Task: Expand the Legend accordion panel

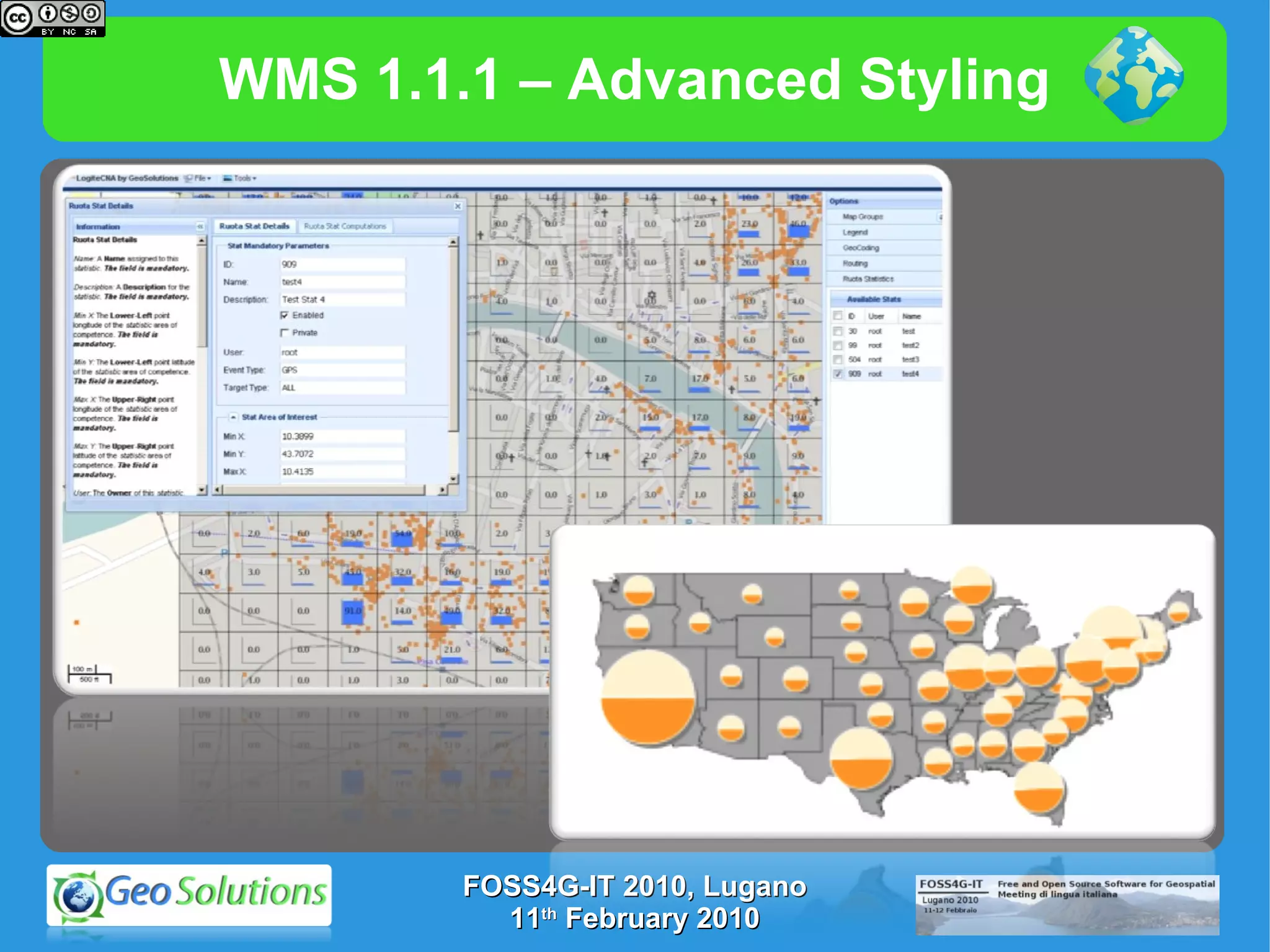Action: (855, 232)
